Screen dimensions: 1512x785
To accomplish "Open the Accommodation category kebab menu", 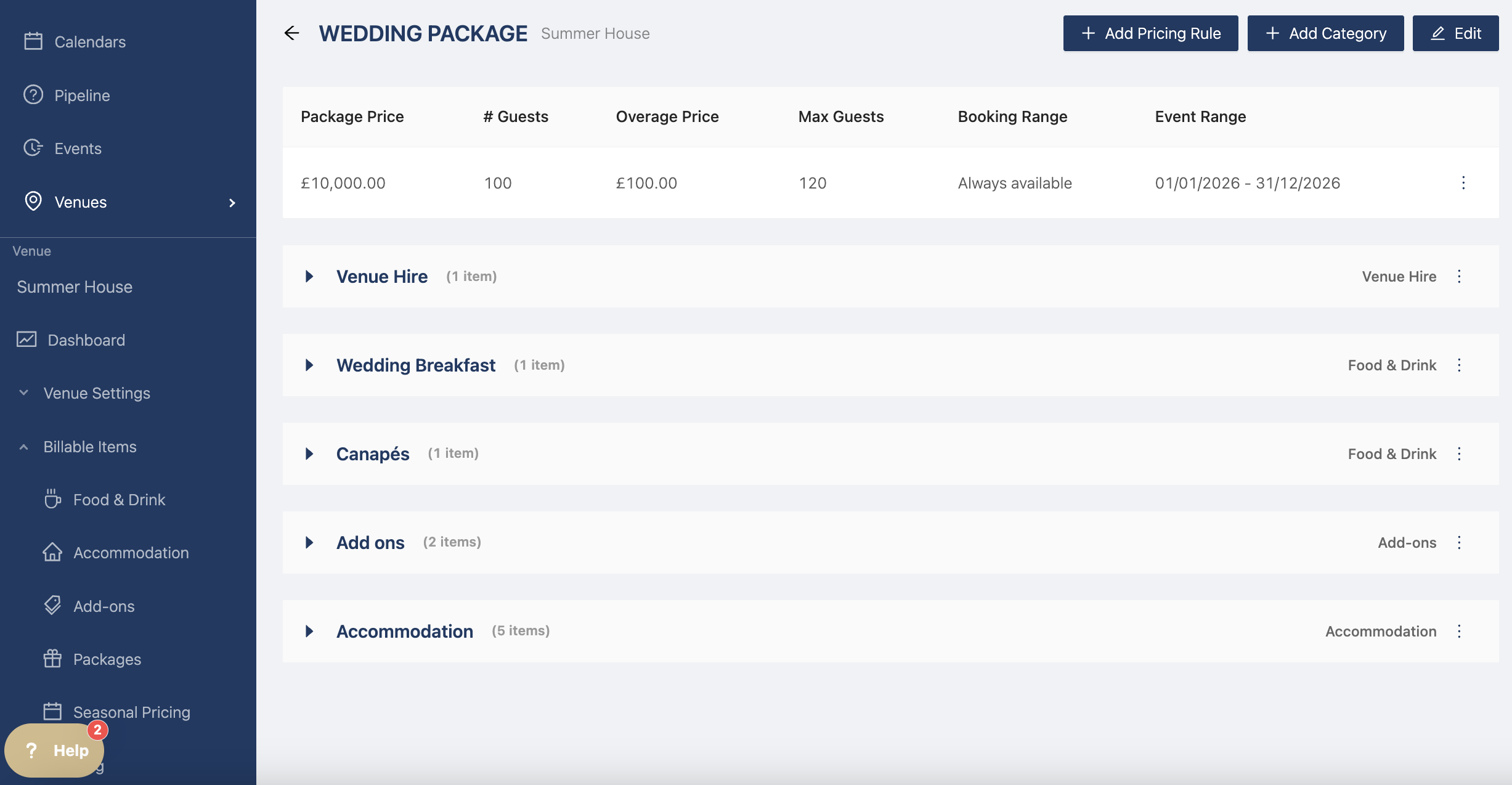I will pyautogui.click(x=1459, y=632).
